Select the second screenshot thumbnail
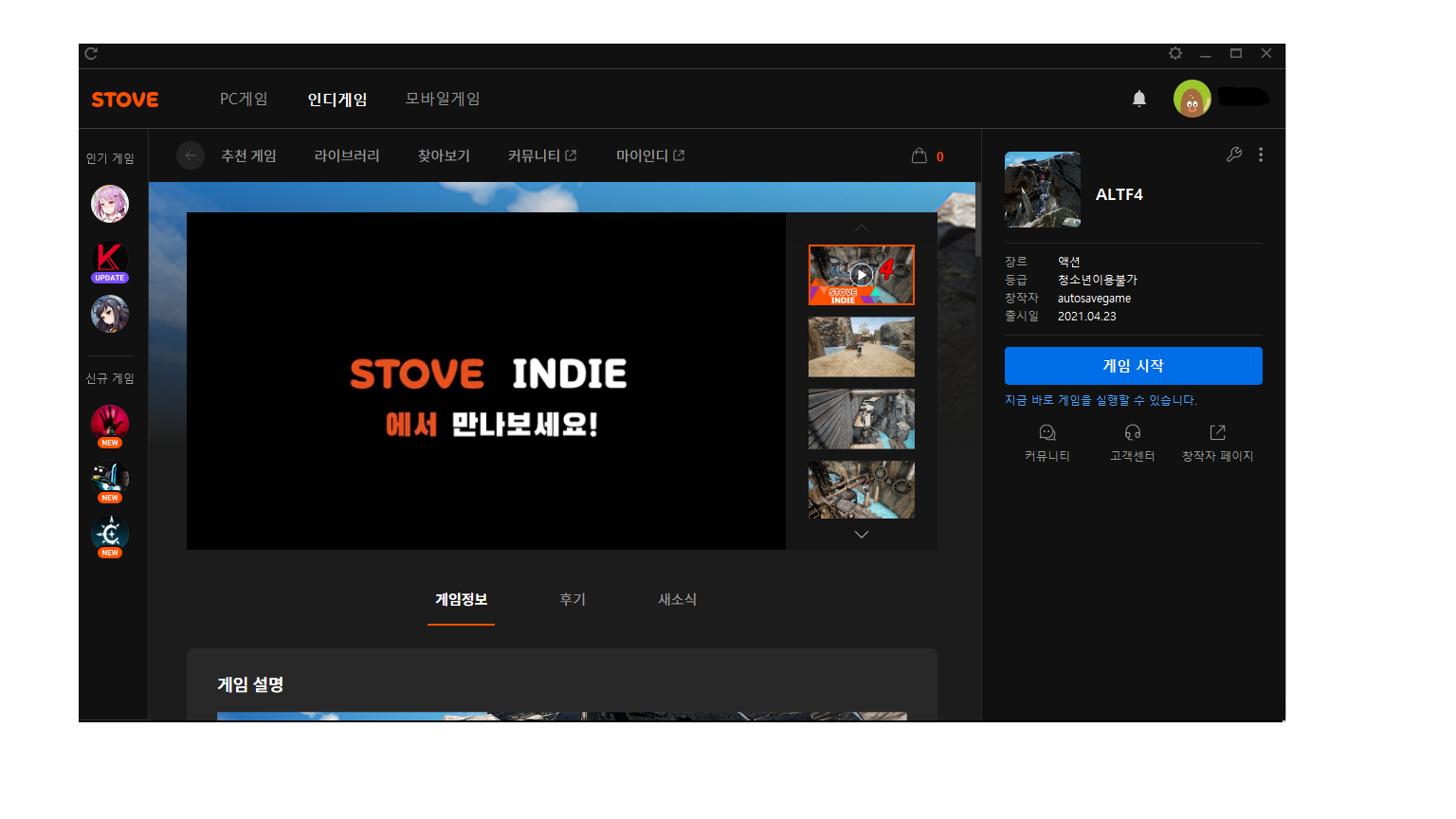1456x819 pixels. (861, 347)
